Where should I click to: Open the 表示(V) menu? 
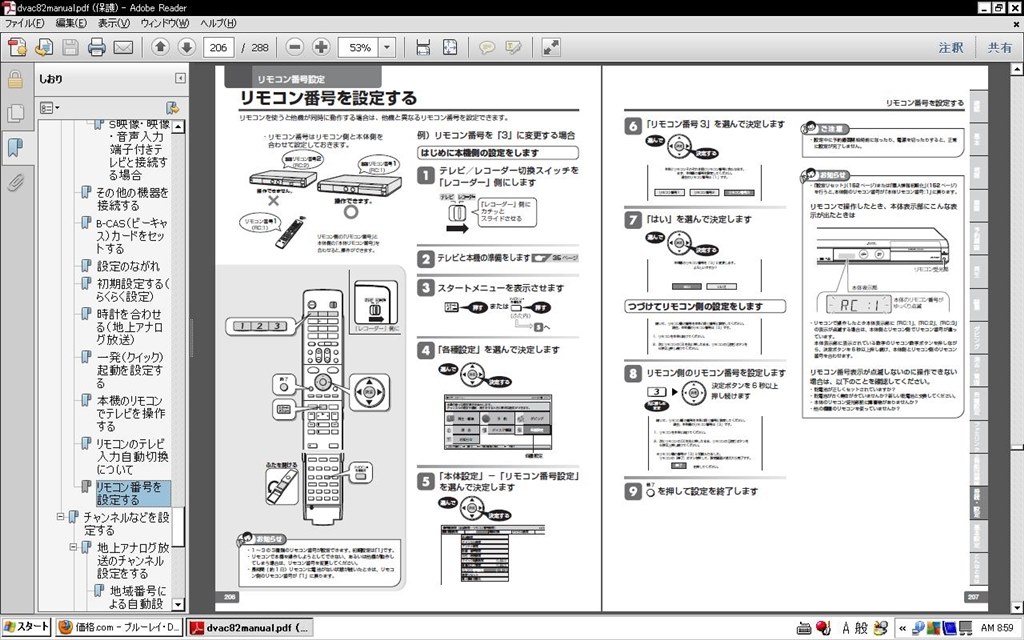pyautogui.click(x=114, y=23)
